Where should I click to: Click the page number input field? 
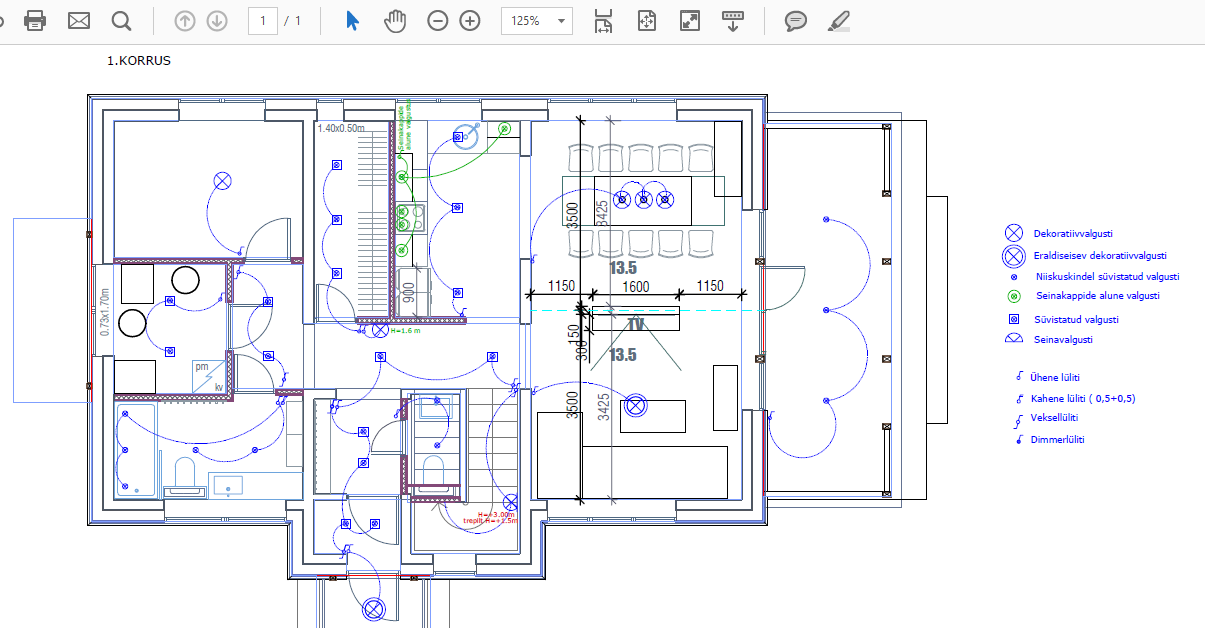263,21
